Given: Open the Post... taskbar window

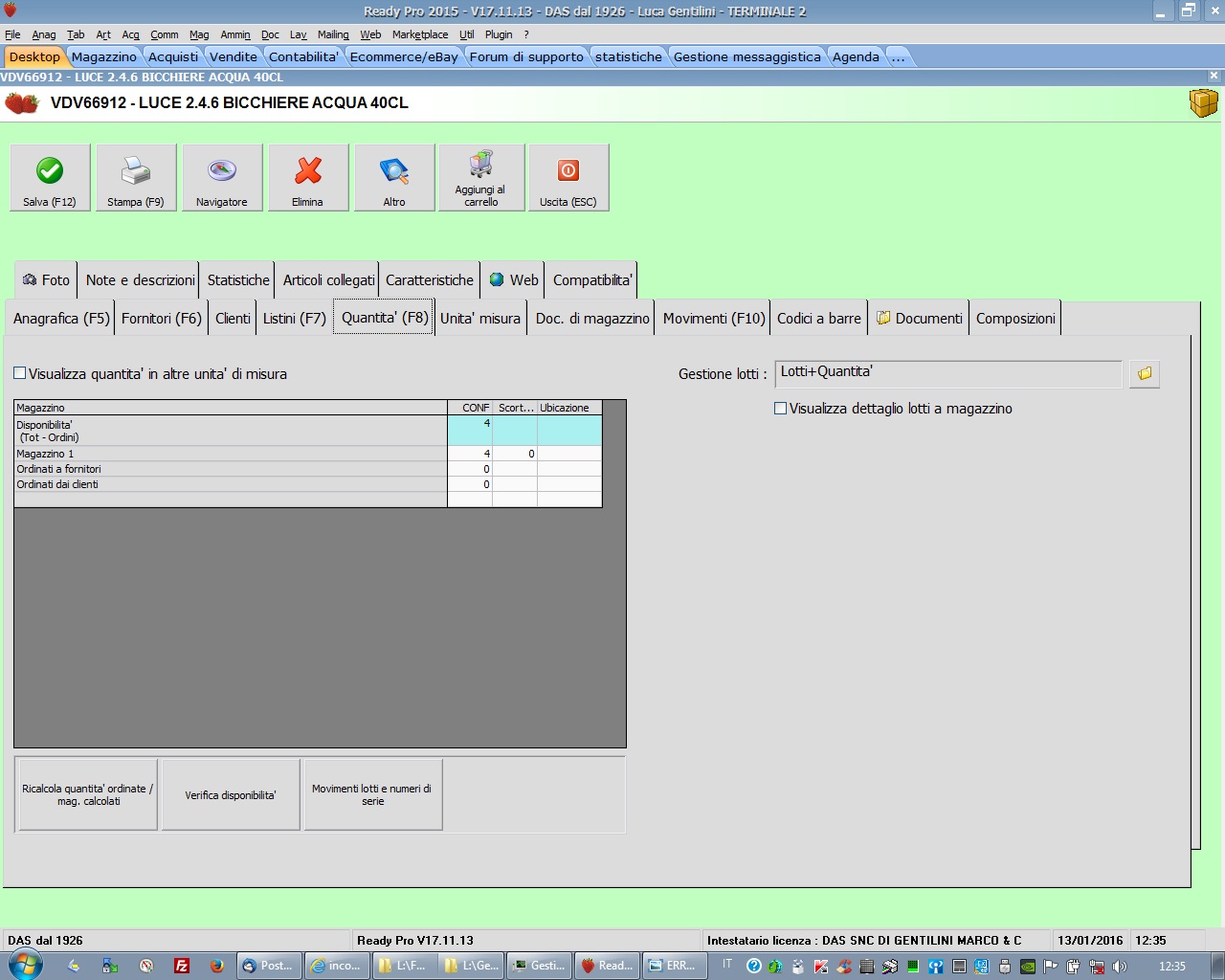Looking at the screenshot, I should point(271,966).
